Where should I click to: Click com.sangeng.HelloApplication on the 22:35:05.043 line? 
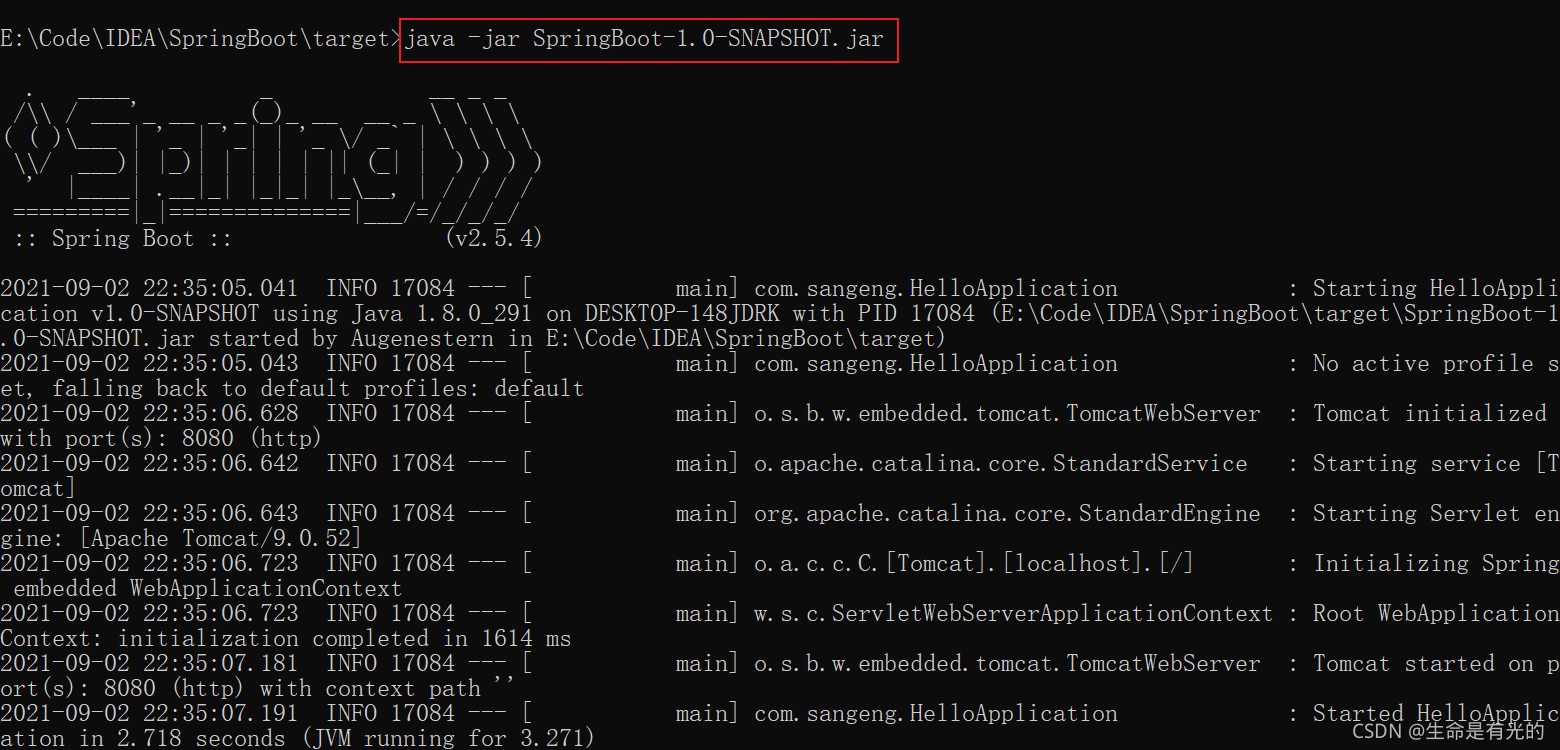click(x=936, y=364)
